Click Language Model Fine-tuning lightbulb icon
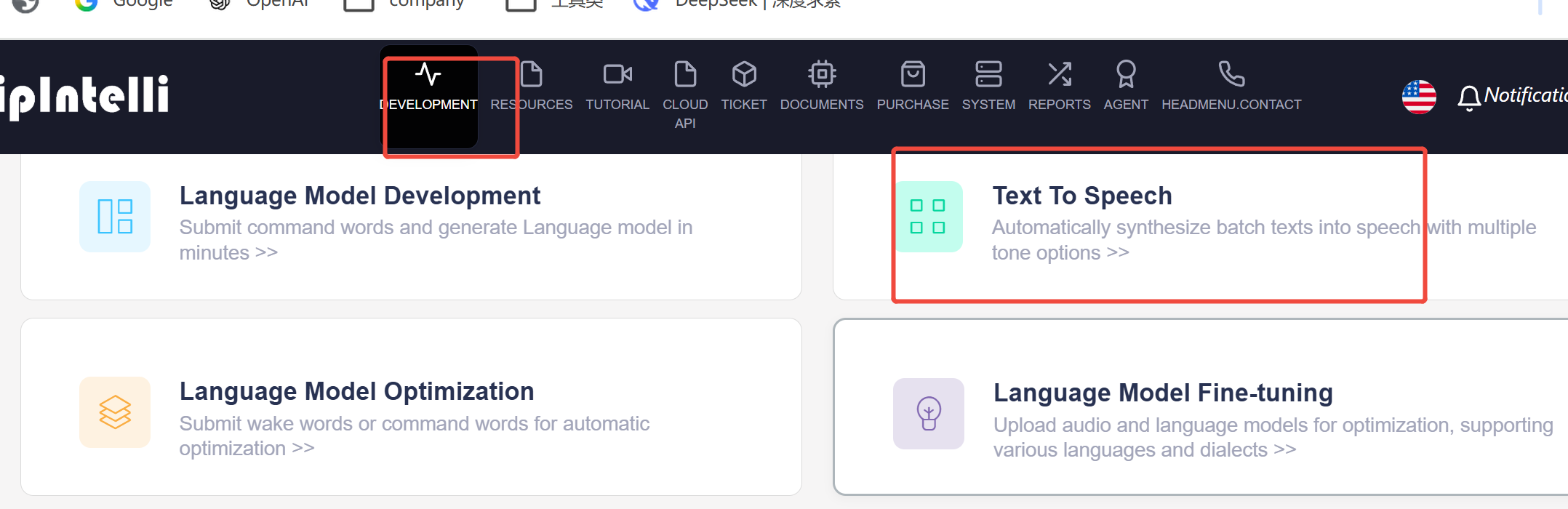This screenshot has height=509, width=1568. pyautogui.click(x=929, y=414)
